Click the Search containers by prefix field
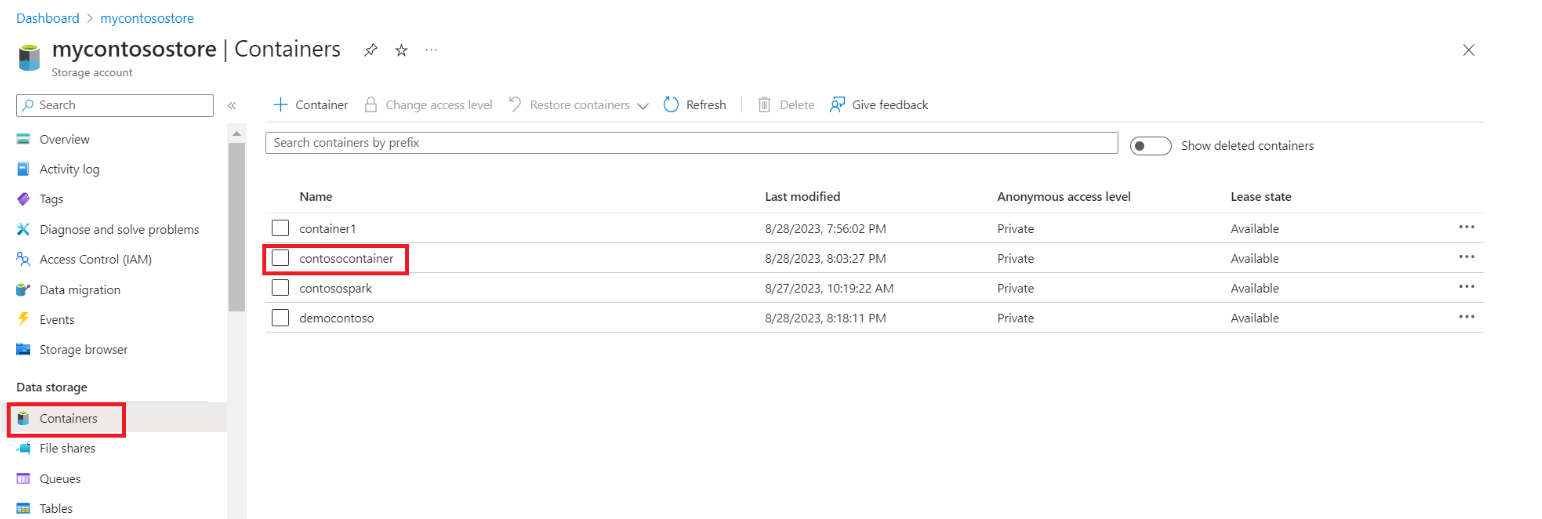The width and height of the screenshot is (1542, 519). coord(691,143)
